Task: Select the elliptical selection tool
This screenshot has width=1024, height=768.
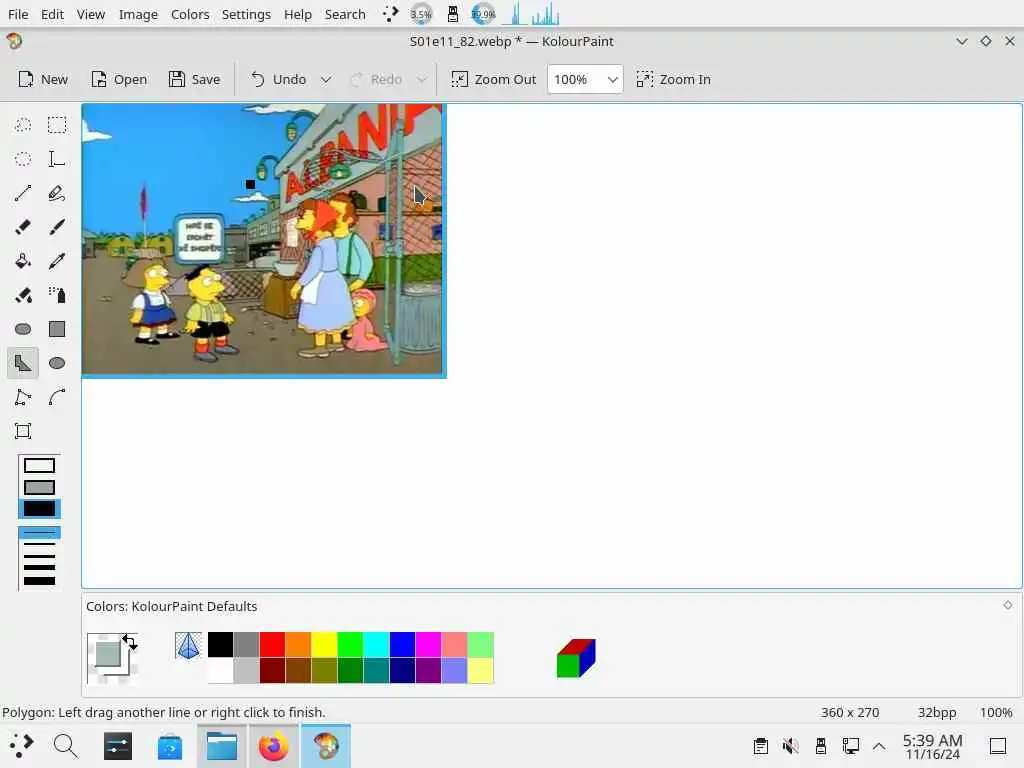Action: click(23, 159)
